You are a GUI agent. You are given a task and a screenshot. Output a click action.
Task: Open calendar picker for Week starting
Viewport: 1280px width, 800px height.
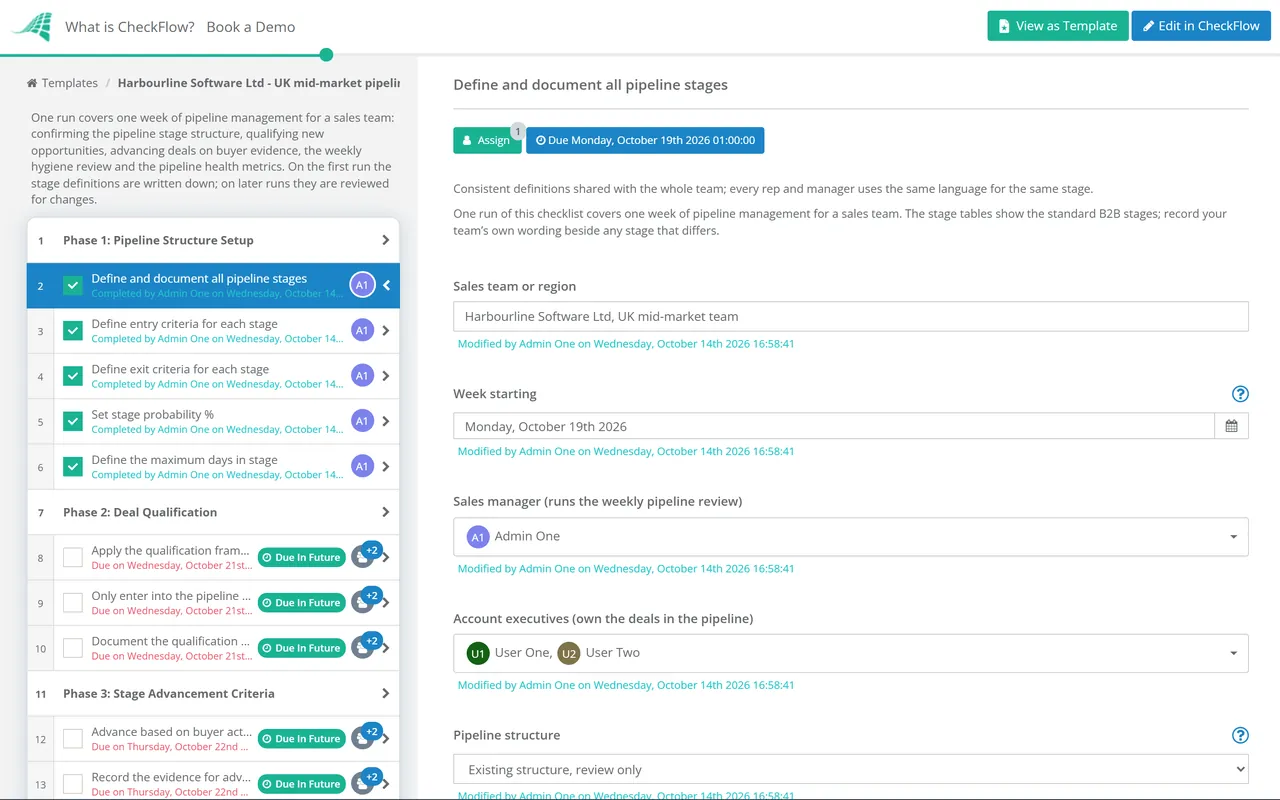[1231, 426]
